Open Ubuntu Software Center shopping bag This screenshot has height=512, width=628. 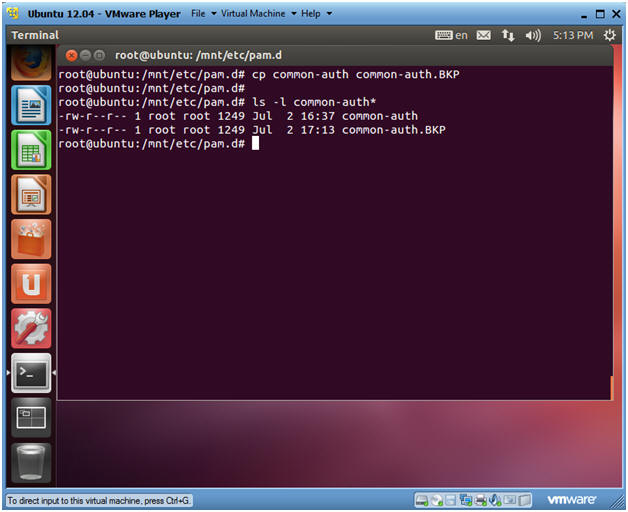coord(31,239)
